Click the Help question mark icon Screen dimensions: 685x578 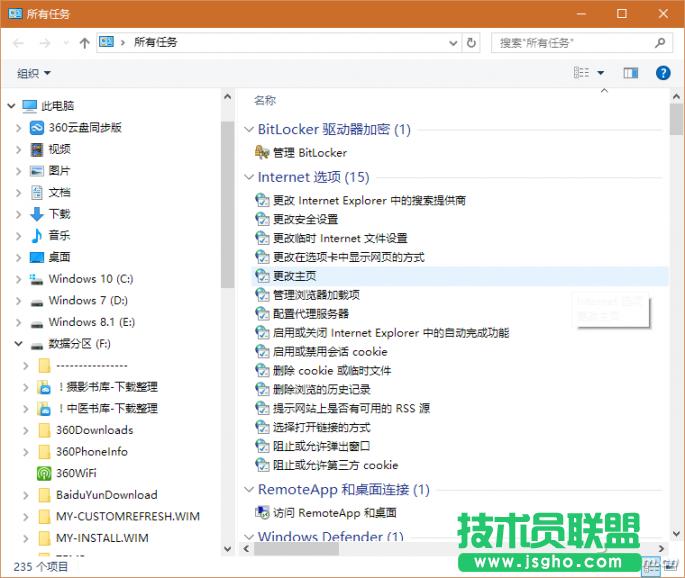point(662,73)
